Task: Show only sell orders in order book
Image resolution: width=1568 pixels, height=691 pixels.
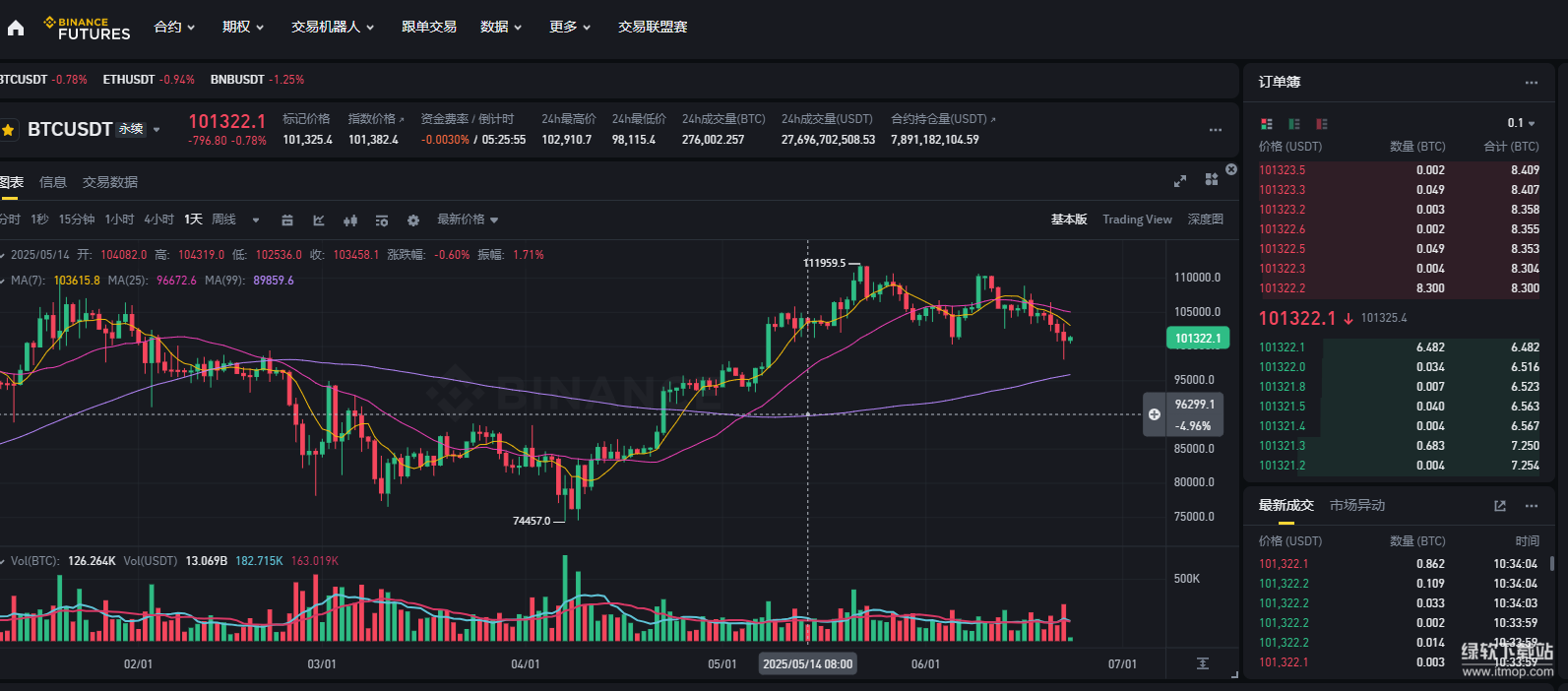Action: coord(1322,124)
